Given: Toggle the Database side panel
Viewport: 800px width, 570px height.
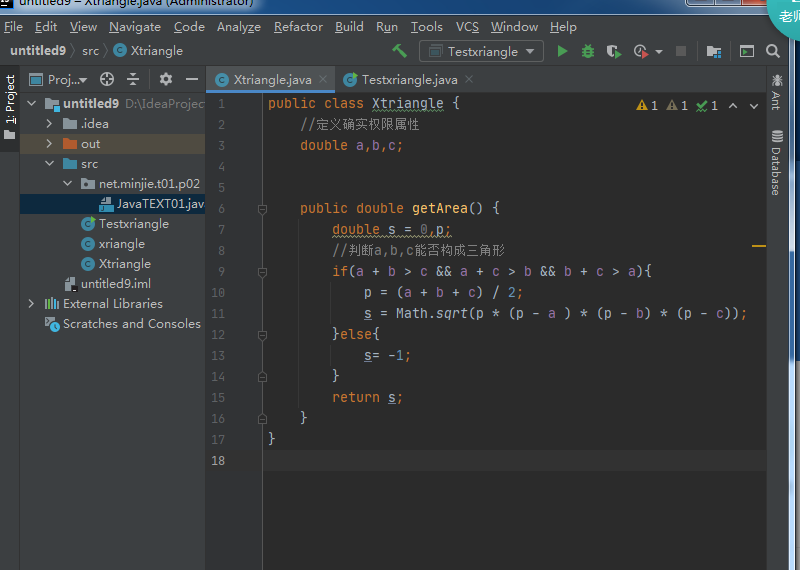Looking at the screenshot, I should (776, 163).
